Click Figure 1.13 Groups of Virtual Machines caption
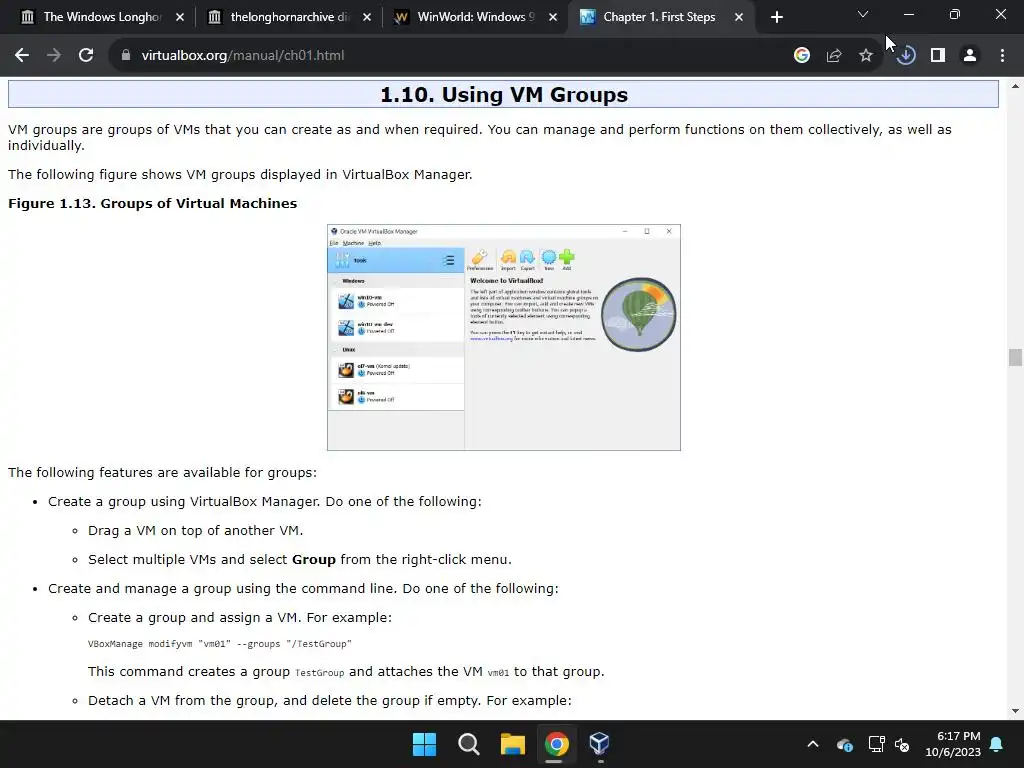This screenshot has width=1024, height=768. 152,203
